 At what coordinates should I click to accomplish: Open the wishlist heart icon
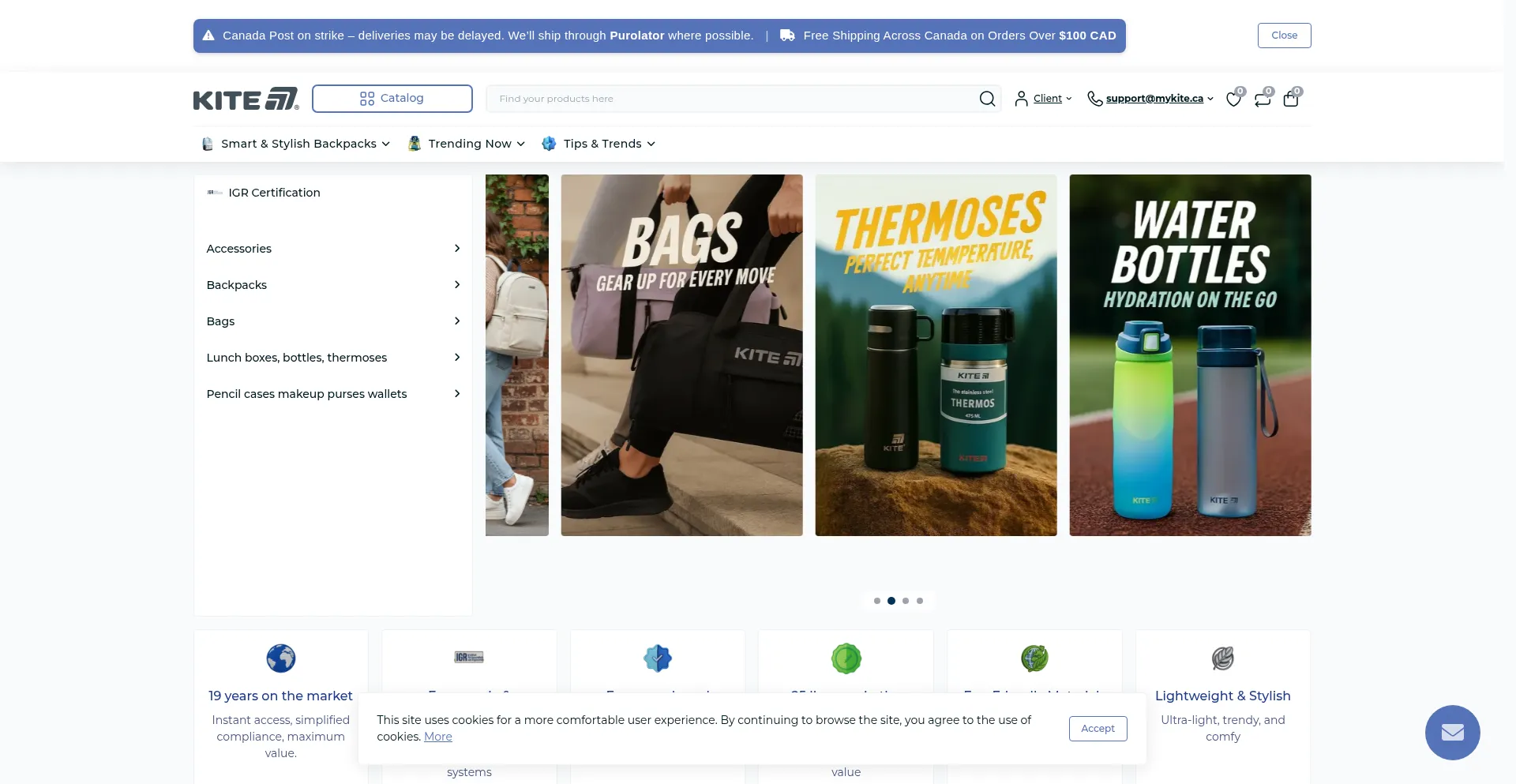click(x=1233, y=99)
